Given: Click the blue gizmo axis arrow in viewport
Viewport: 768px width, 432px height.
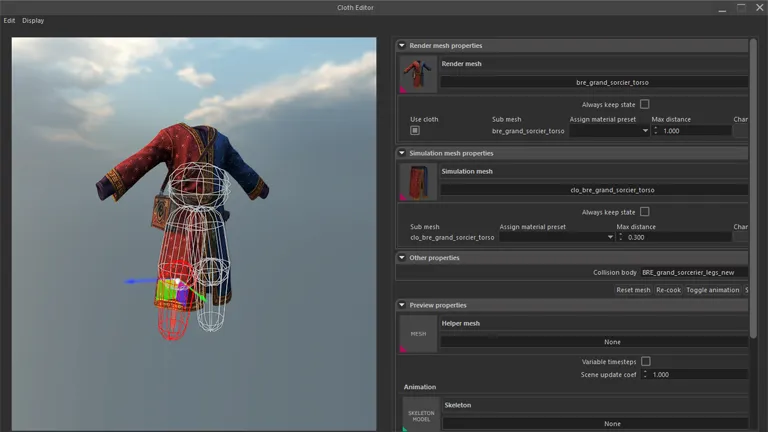Looking at the screenshot, I should 140,281.
